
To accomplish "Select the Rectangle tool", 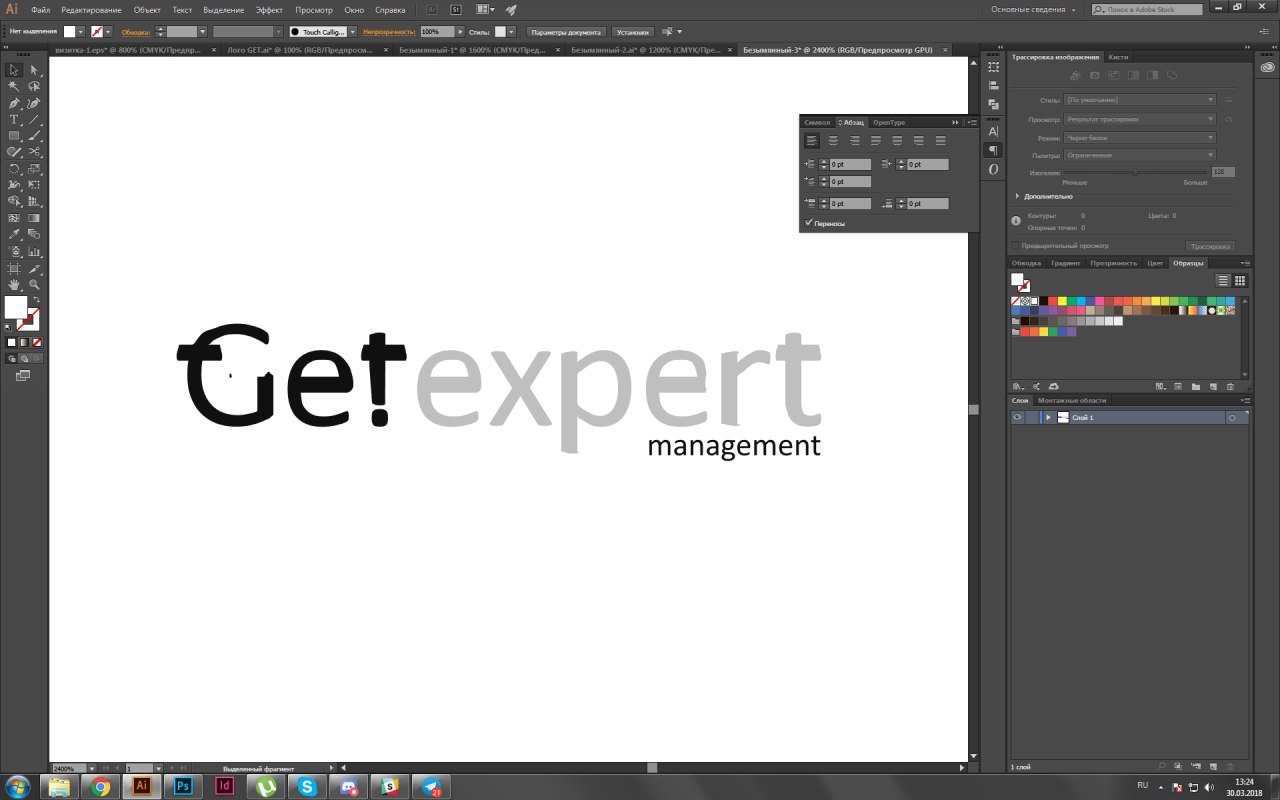I will 14,136.
